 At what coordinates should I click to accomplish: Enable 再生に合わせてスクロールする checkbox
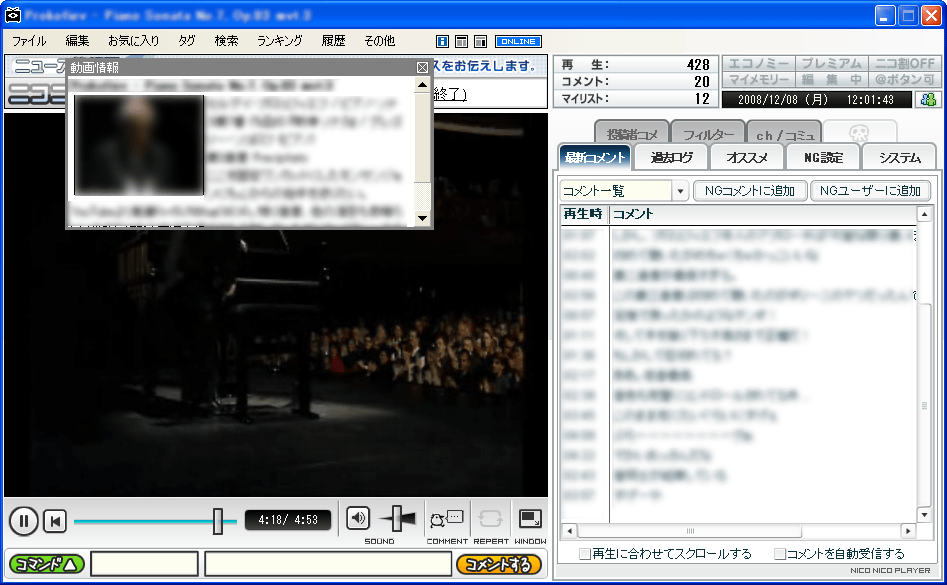pyautogui.click(x=585, y=554)
